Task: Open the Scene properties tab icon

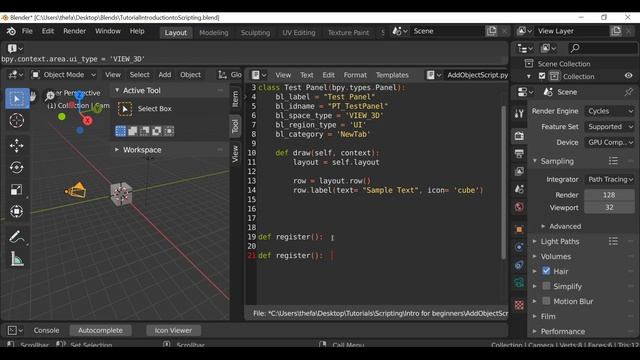Action: (519, 189)
